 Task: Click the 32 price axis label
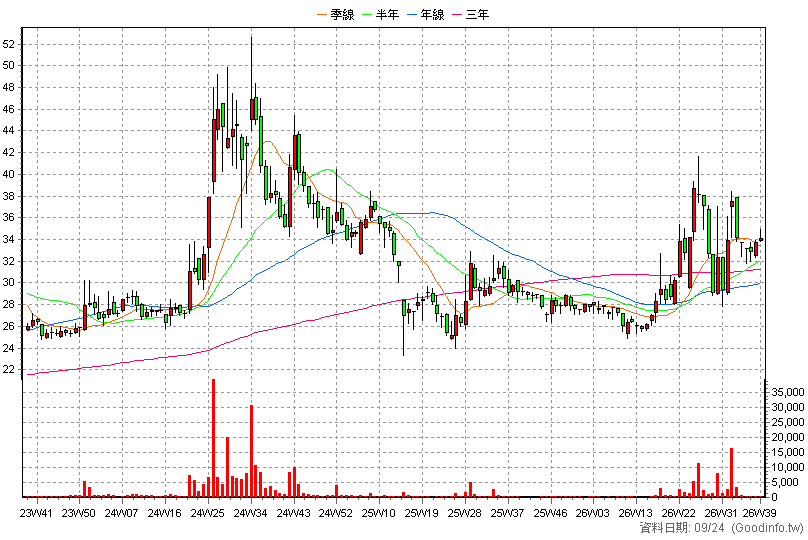[8, 261]
